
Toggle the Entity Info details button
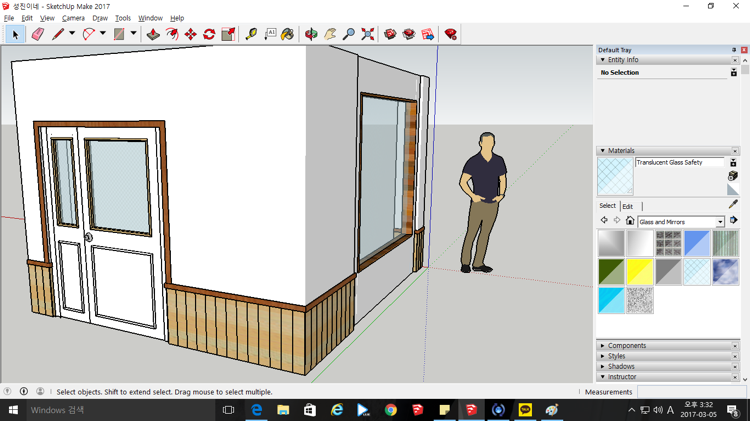(x=734, y=72)
